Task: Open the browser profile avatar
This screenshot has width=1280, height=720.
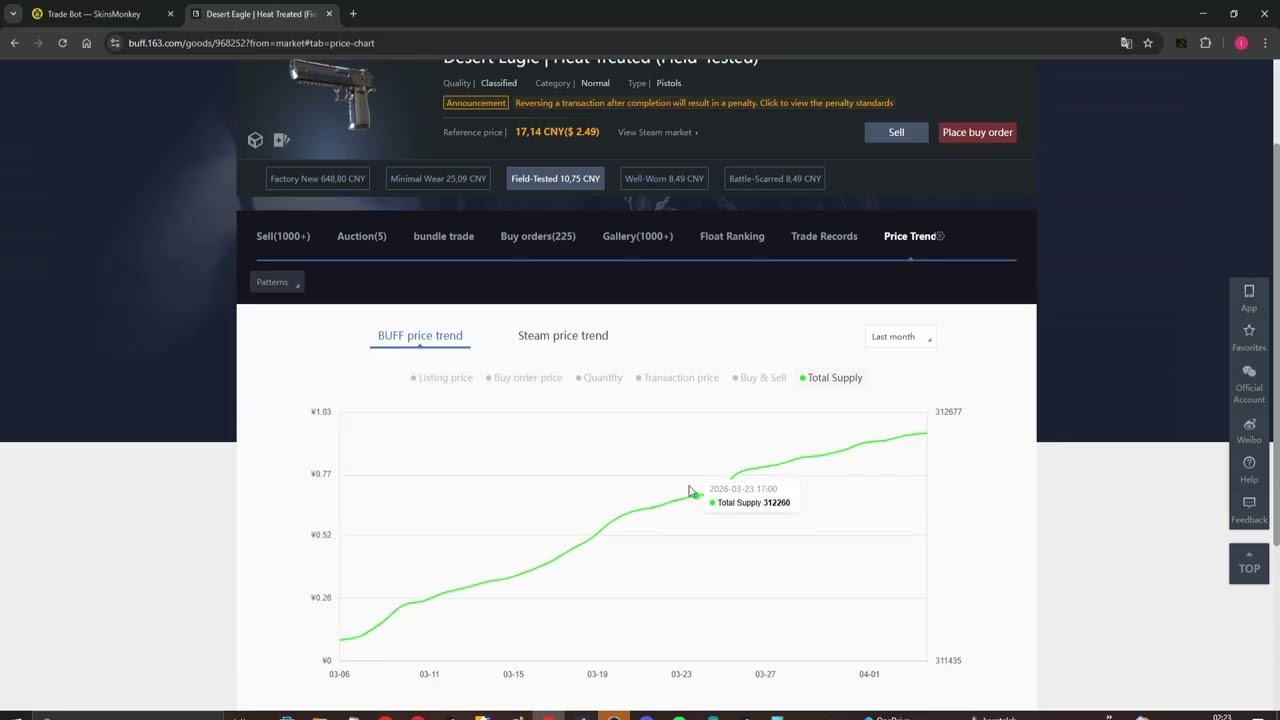Action: click(x=1241, y=43)
